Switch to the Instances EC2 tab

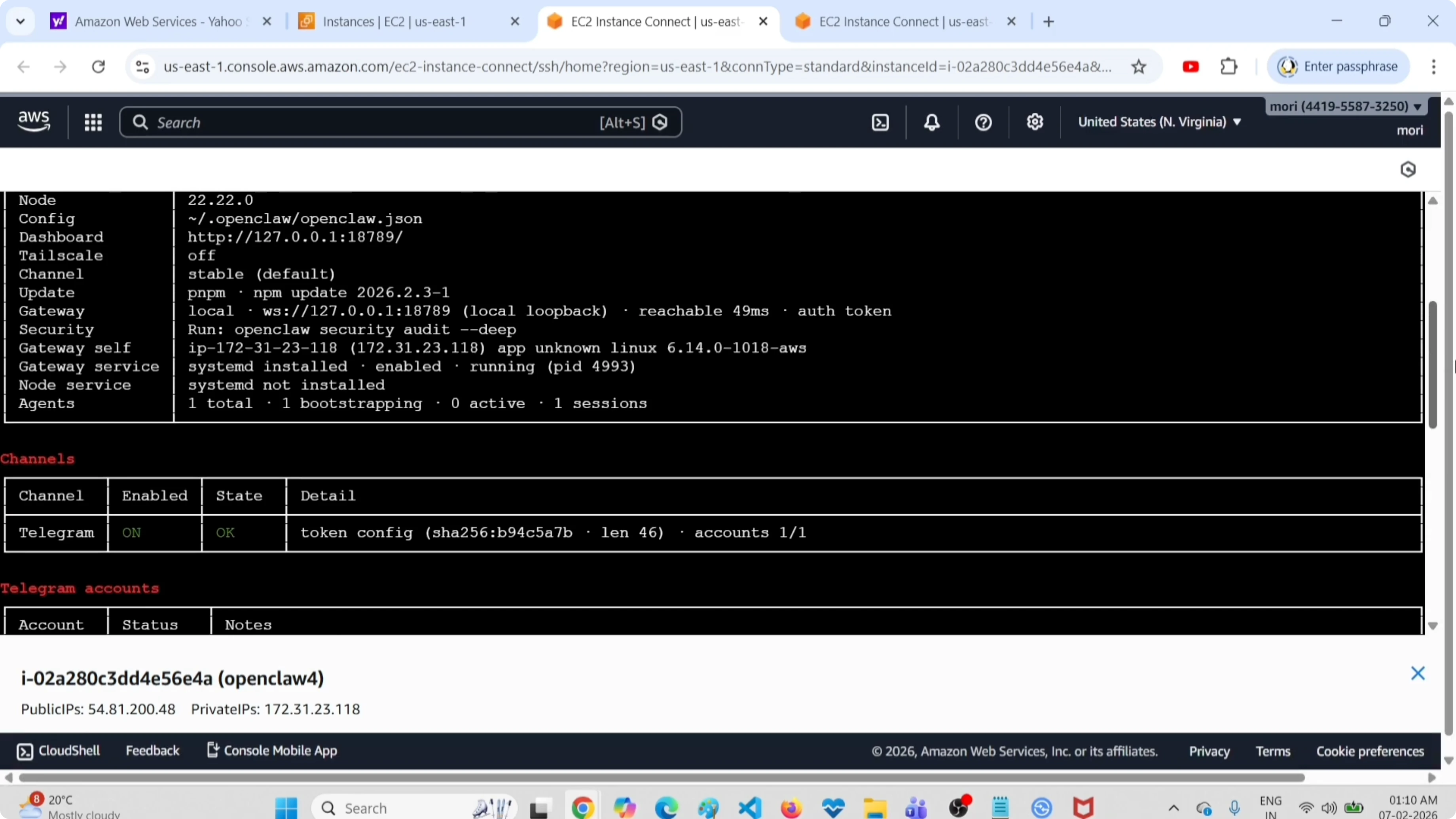coord(394,21)
